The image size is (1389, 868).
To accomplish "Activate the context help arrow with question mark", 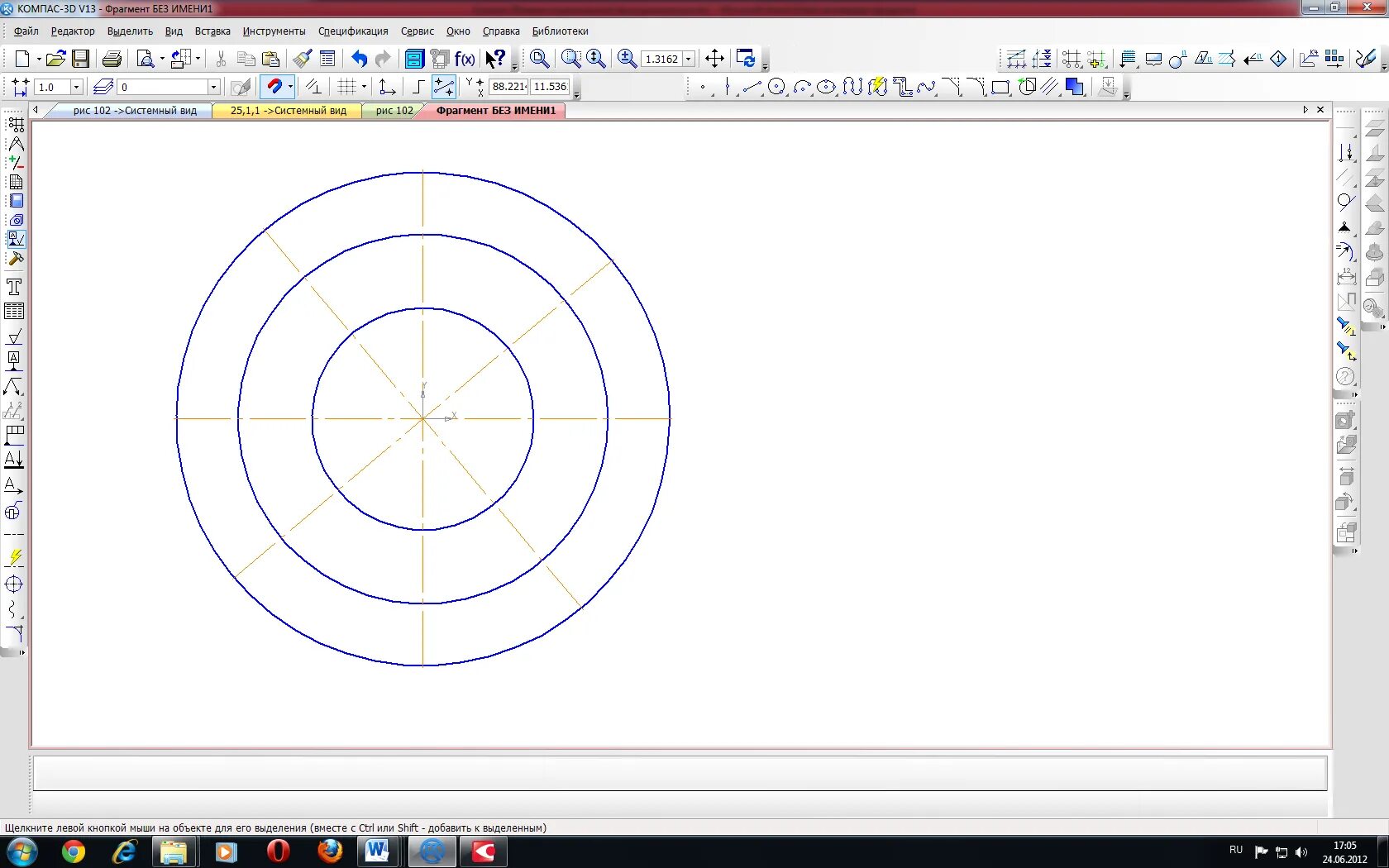I will (495, 59).
